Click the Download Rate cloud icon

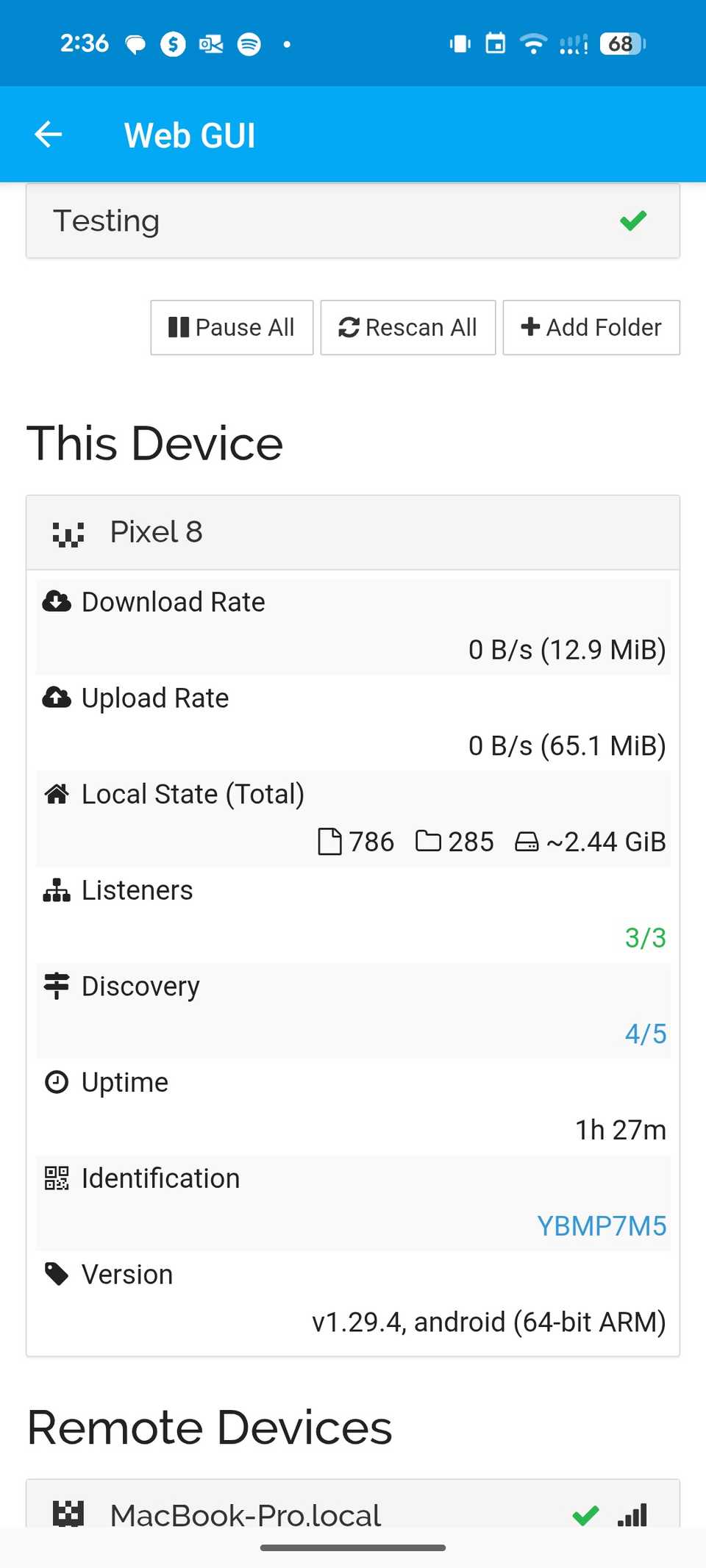pos(57,601)
